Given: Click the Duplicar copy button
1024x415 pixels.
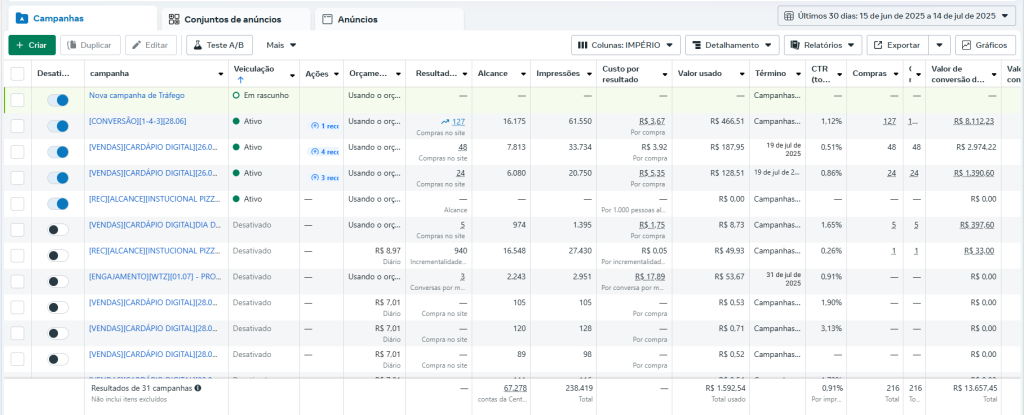Looking at the screenshot, I should tap(91, 45).
